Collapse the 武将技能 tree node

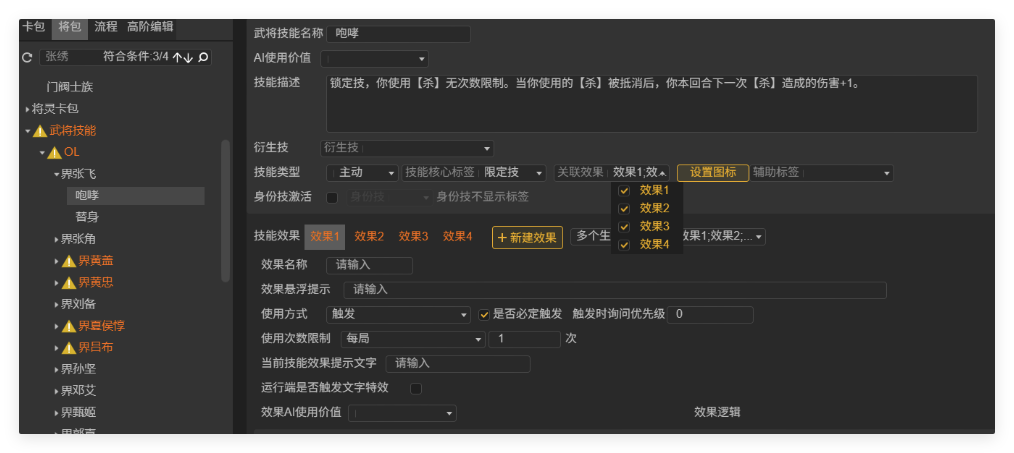pos(28,131)
